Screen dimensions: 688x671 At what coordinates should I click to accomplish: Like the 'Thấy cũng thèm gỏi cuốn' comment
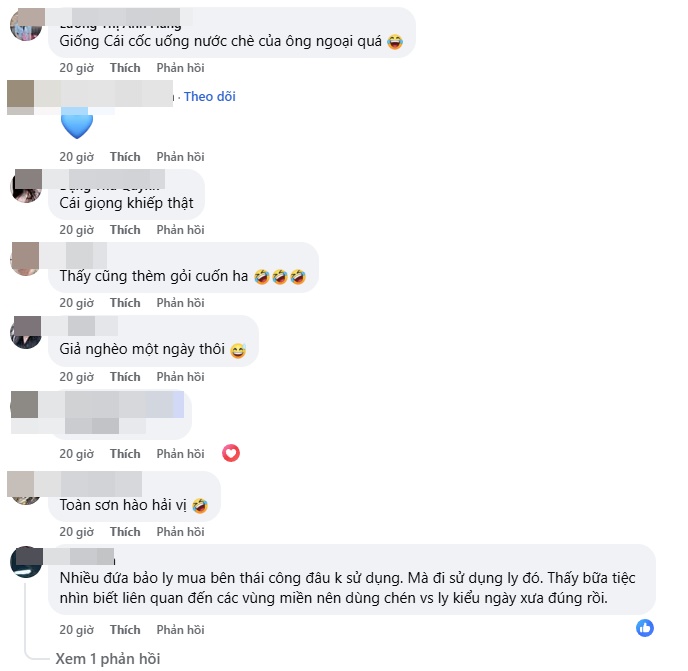point(125,303)
